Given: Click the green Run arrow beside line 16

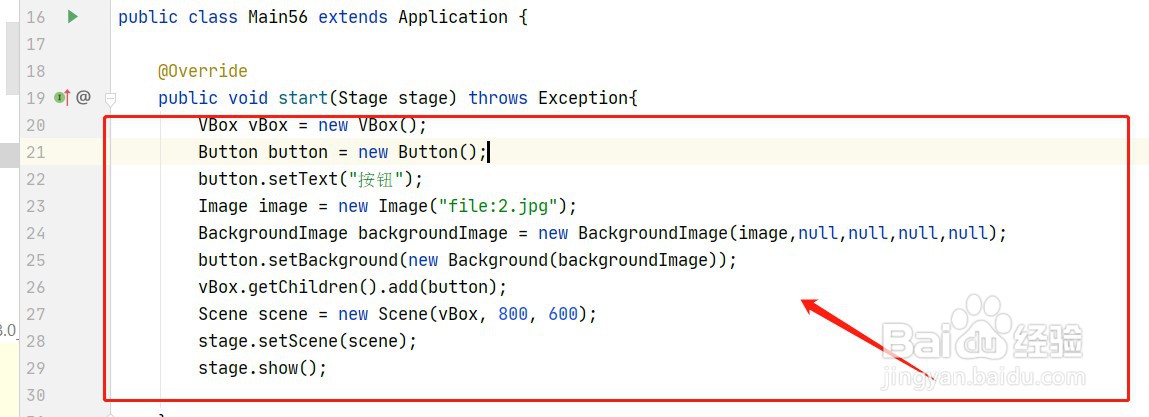Looking at the screenshot, I should tap(73, 16).
